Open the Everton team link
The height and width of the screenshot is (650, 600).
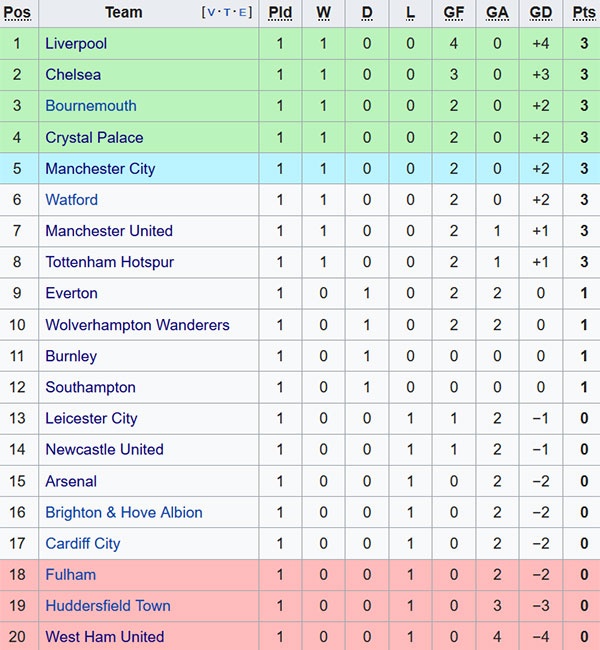coord(71,293)
